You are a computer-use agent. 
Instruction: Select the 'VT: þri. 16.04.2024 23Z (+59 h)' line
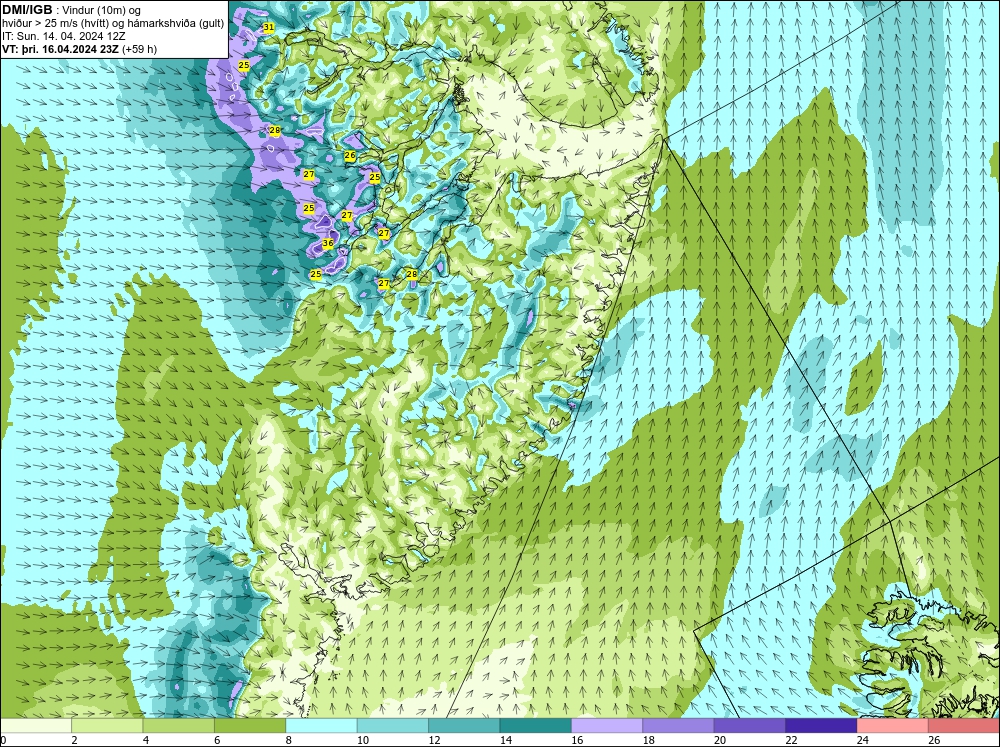coord(79,48)
